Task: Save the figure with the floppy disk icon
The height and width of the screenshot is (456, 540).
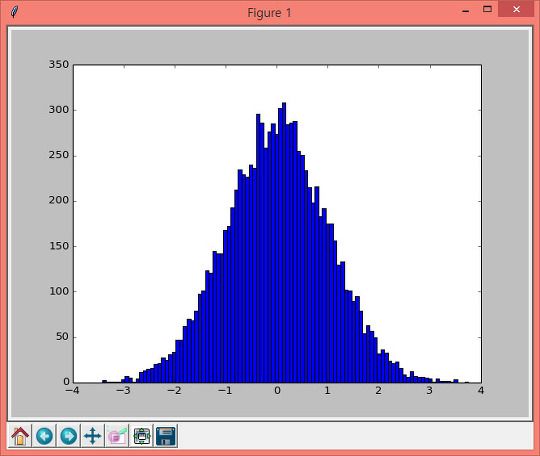Action: click(166, 436)
